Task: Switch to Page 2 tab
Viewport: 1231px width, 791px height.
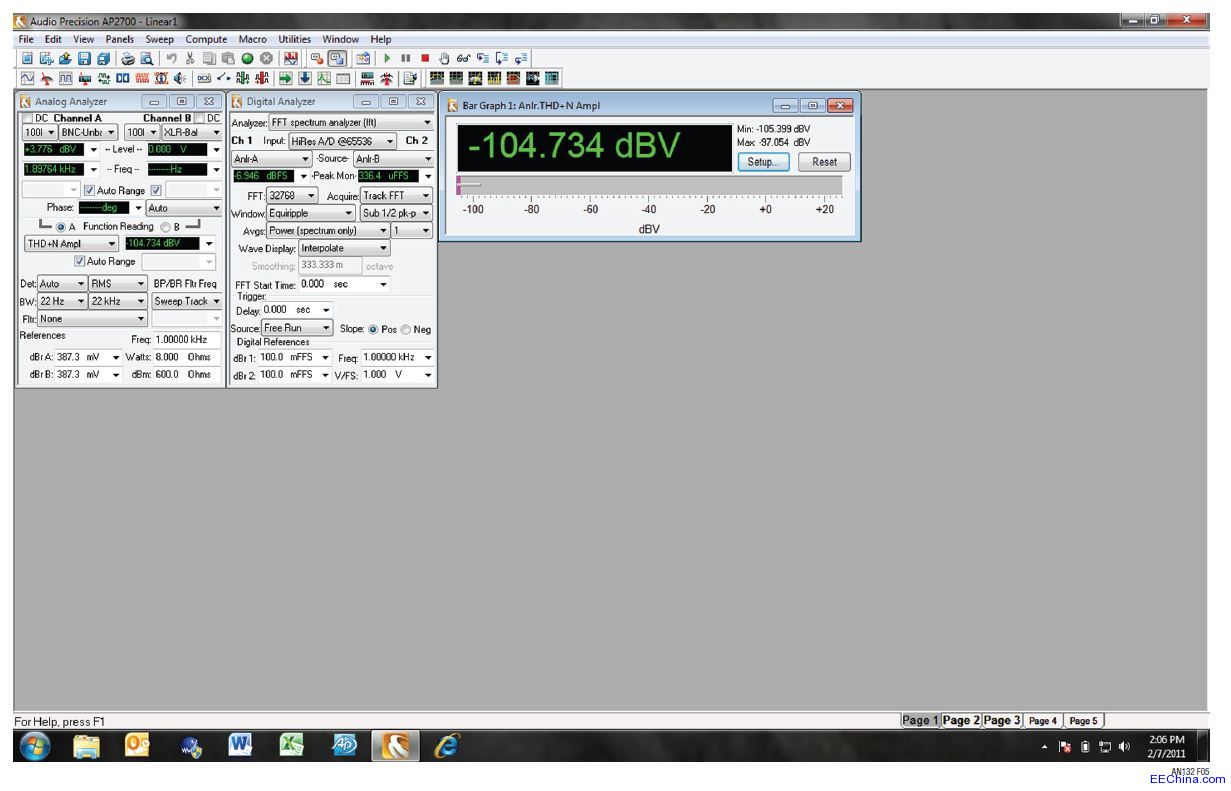Action: click(x=961, y=720)
